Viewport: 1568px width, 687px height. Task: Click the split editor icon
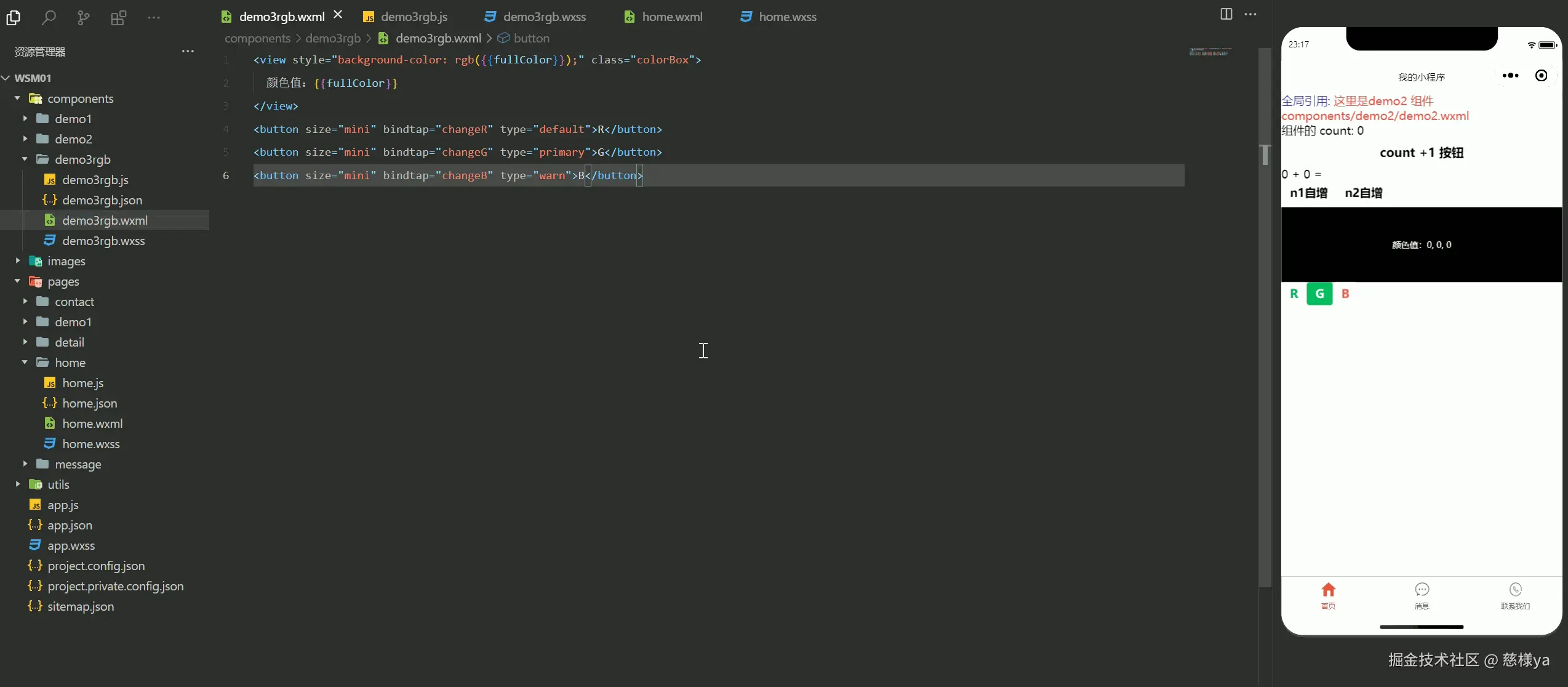coord(1226,14)
